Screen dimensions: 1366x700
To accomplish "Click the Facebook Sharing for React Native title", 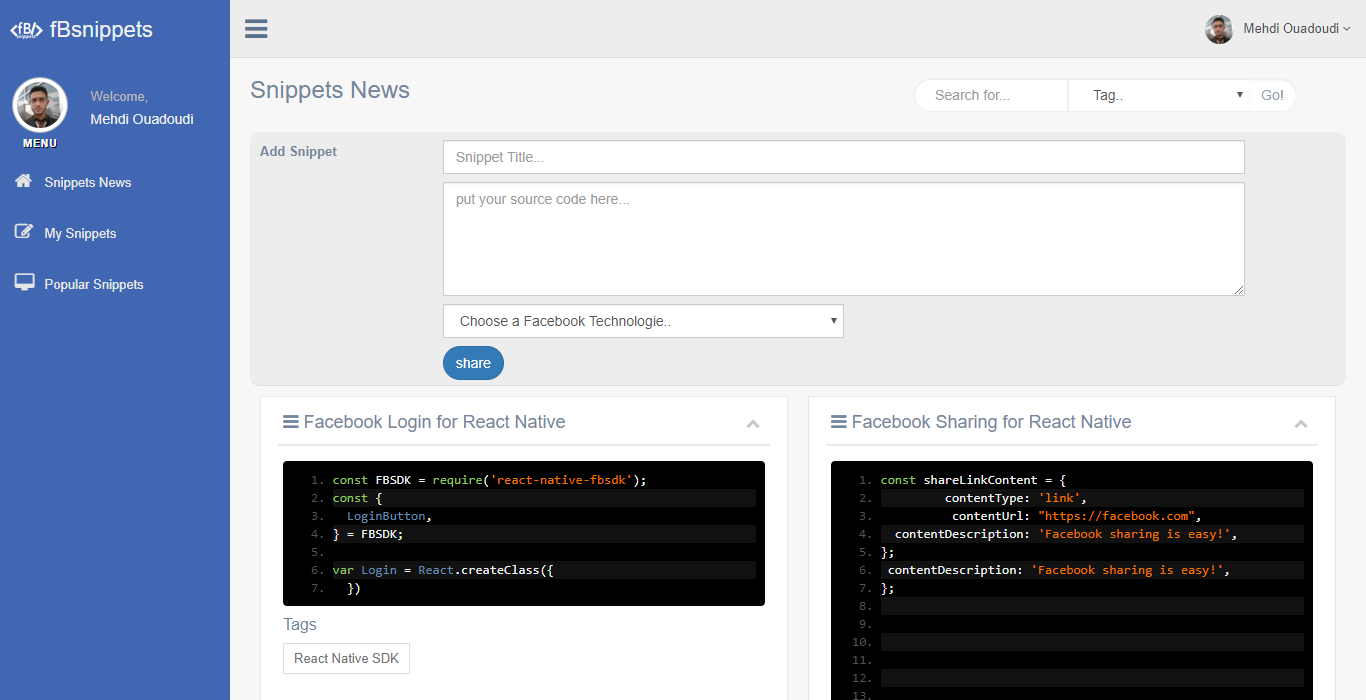I will click(991, 422).
